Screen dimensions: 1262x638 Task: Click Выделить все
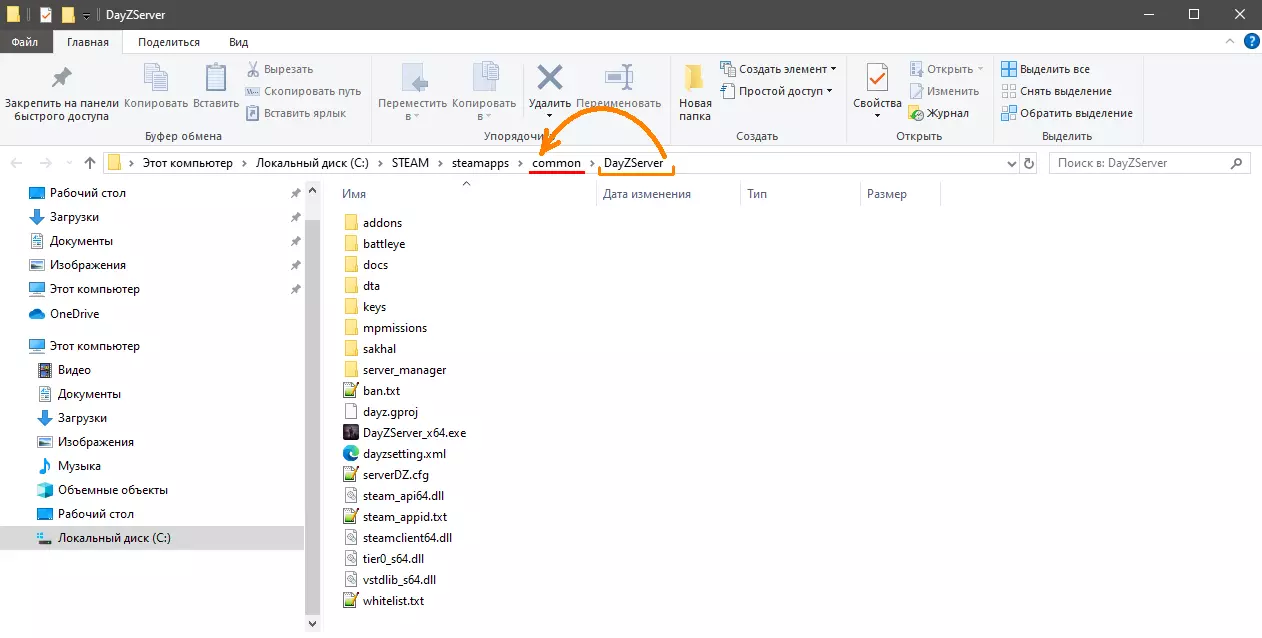coord(1045,69)
